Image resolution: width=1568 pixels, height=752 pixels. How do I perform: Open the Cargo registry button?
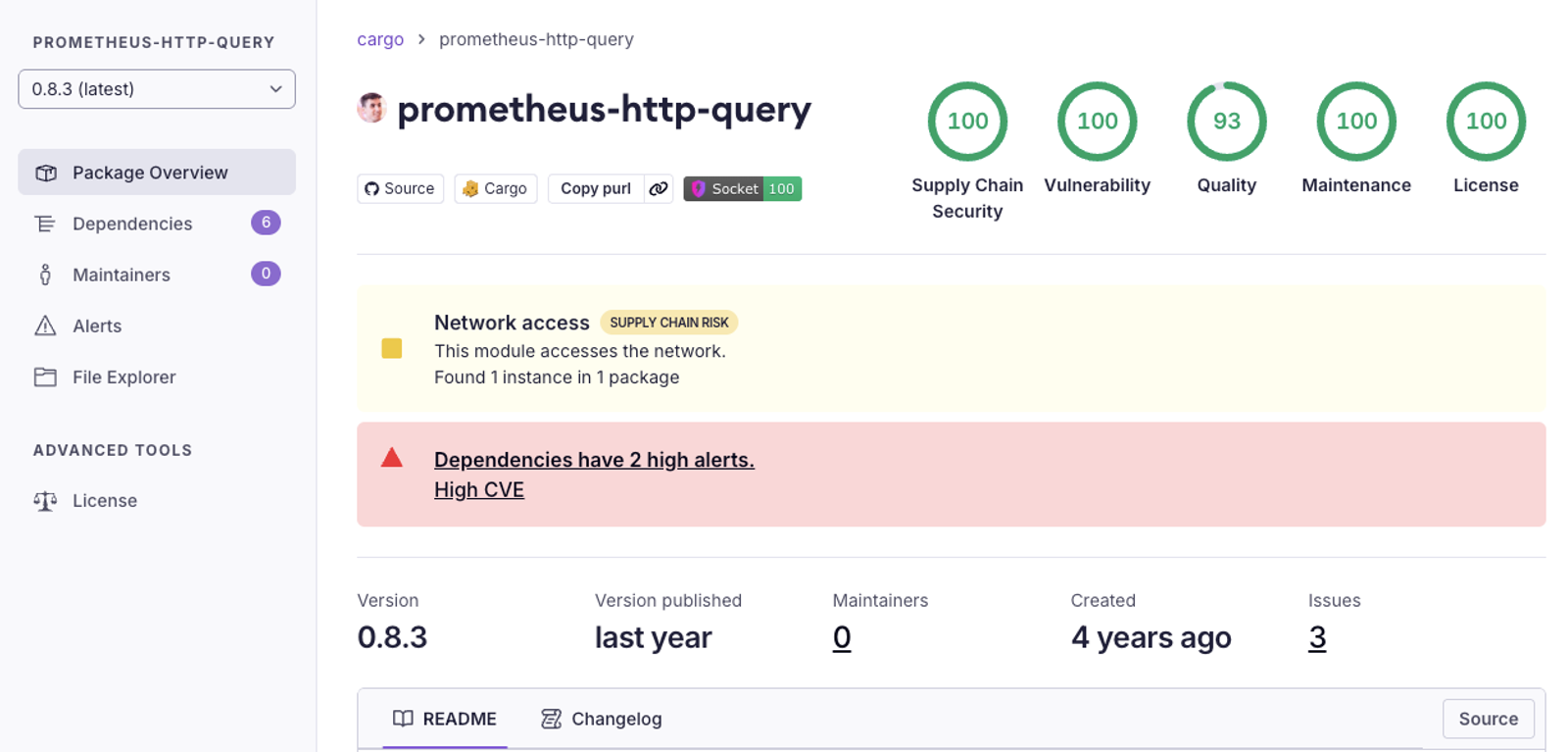pos(495,188)
